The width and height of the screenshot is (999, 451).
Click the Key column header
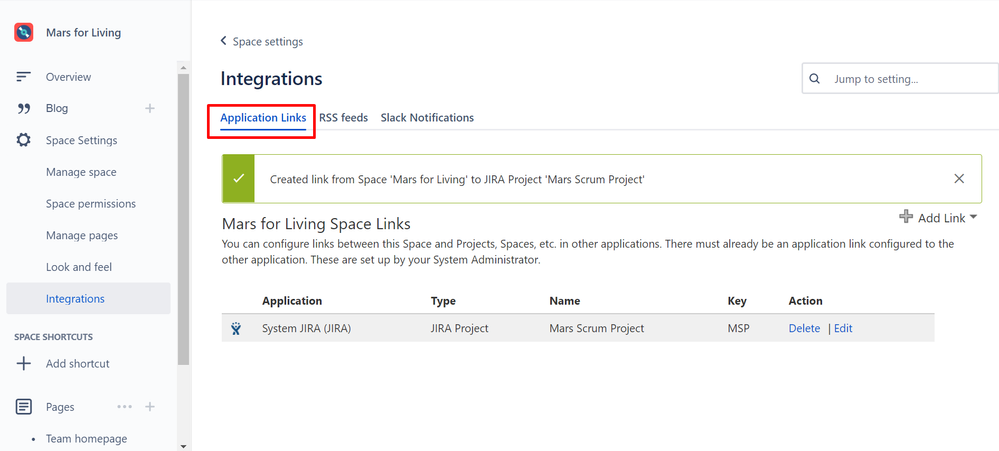pyautogui.click(x=737, y=301)
